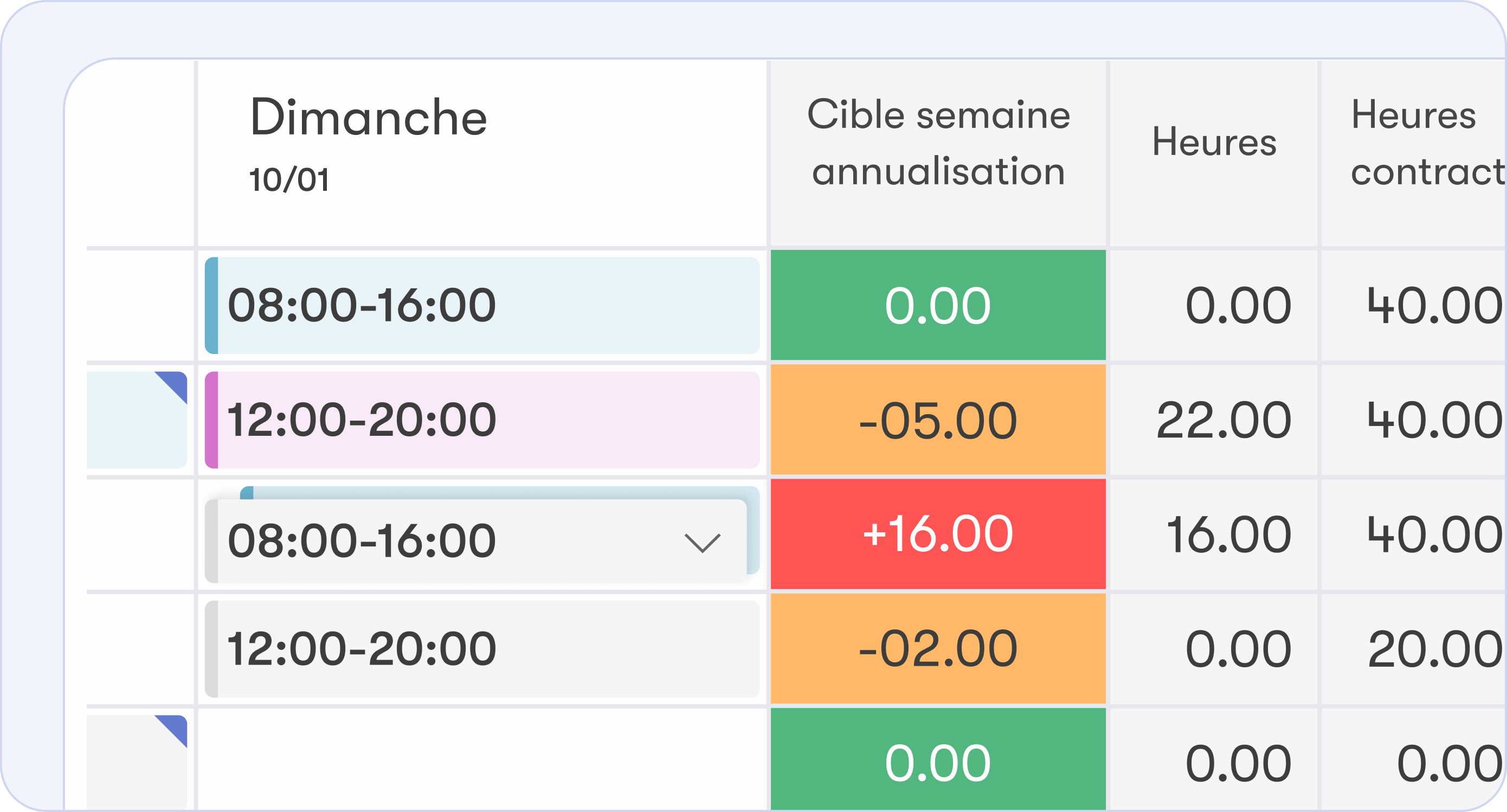Select the pink 12:00-20:00 shift block
The height and width of the screenshot is (812, 1507).
482,420
